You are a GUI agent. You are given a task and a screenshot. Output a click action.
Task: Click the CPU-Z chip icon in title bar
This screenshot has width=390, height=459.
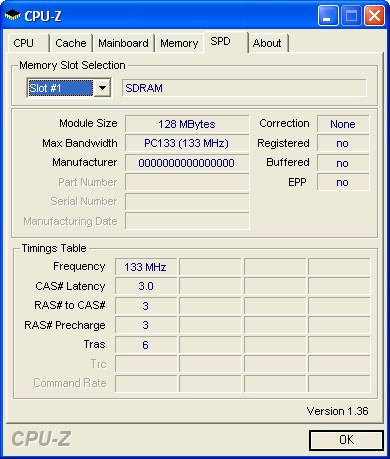(x=13, y=15)
